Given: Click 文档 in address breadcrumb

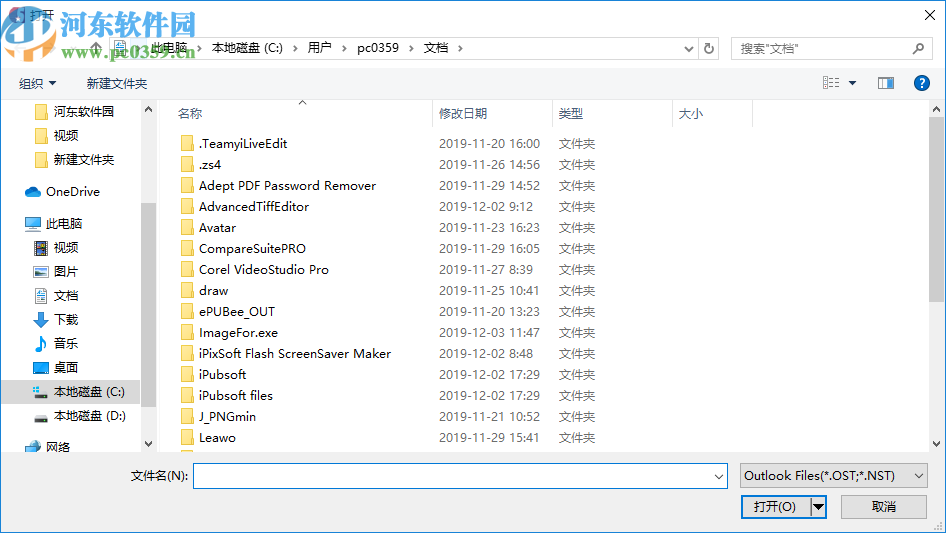Looking at the screenshot, I should (x=436, y=48).
